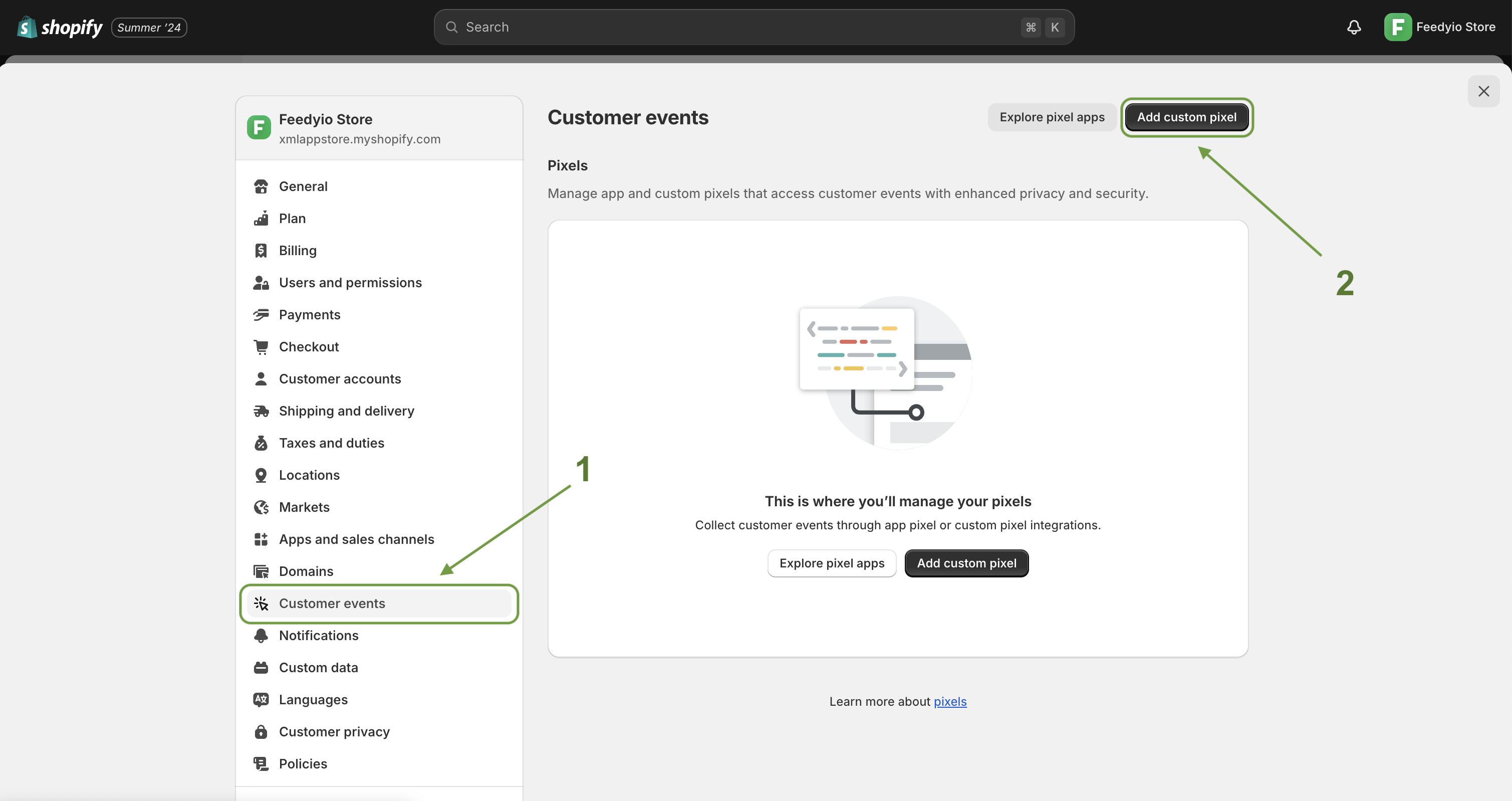Click xmlappstore.myshopify.com store URL

pyautogui.click(x=359, y=139)
